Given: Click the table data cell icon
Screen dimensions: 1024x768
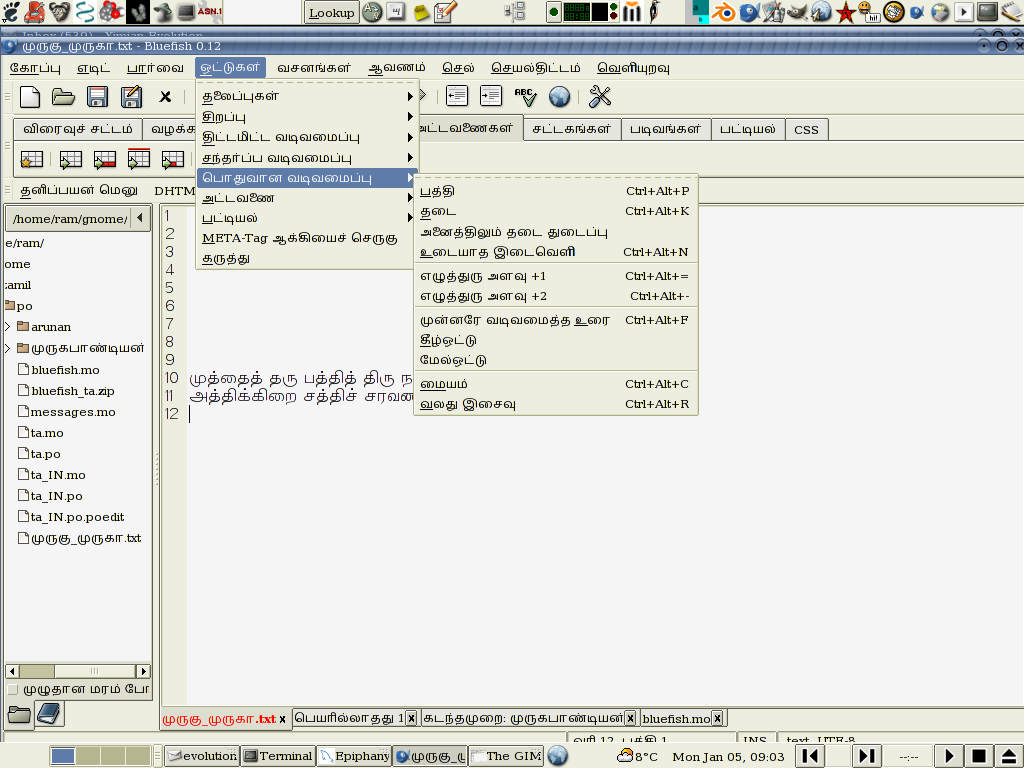Looking at the screenshot, I should tap(172, 159).
